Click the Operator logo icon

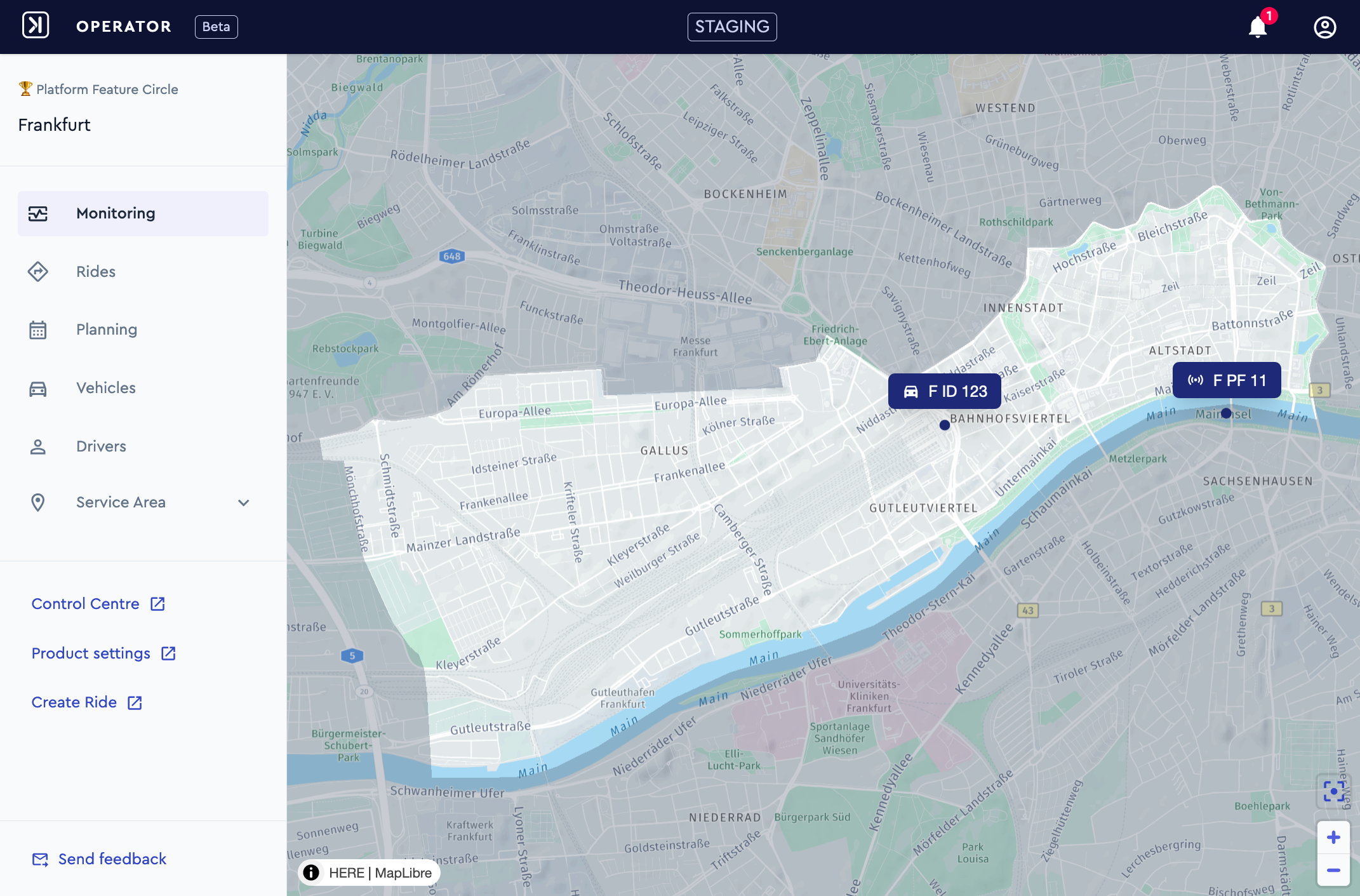[x=36, y=26]
